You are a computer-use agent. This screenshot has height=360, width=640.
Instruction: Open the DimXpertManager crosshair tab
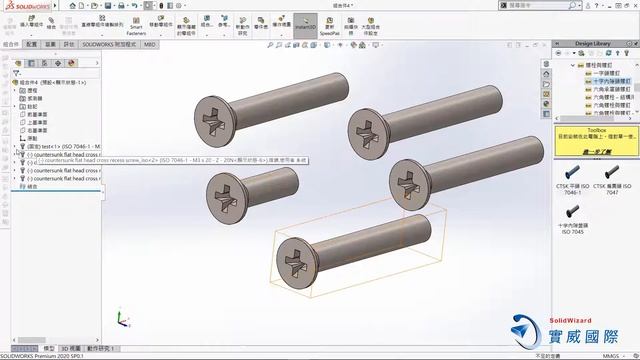[58, 63]
